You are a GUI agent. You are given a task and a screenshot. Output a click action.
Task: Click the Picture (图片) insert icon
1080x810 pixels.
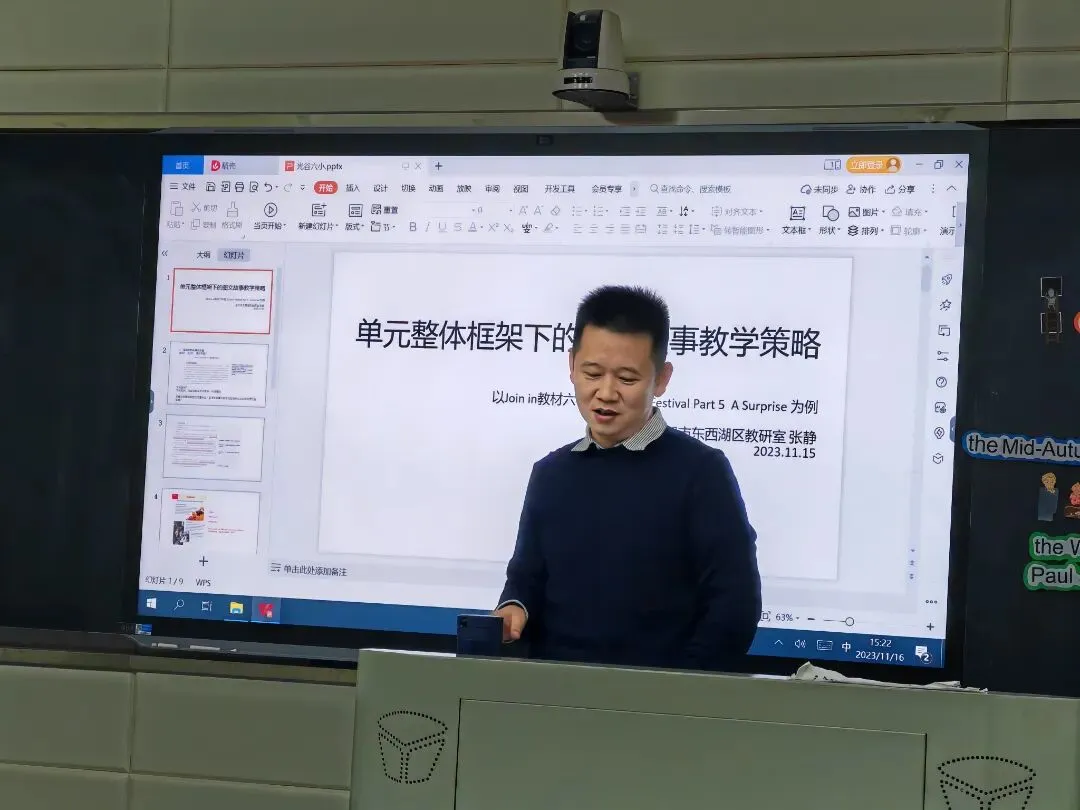(854, 211)
